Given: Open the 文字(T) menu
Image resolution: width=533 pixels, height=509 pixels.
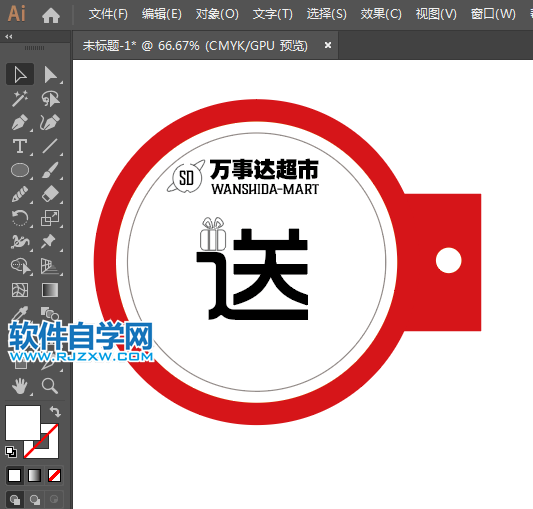Looking at the screenshot, I should tap(273, 14).
